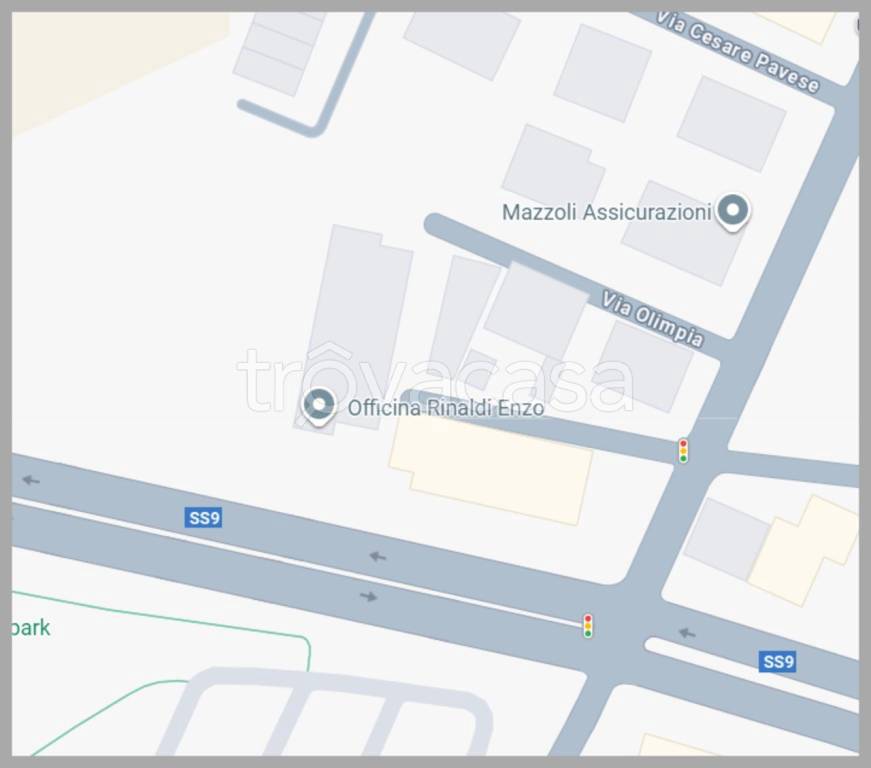
Task: Click the westbound arrow at far left of SS9
Action: [31, 480]
